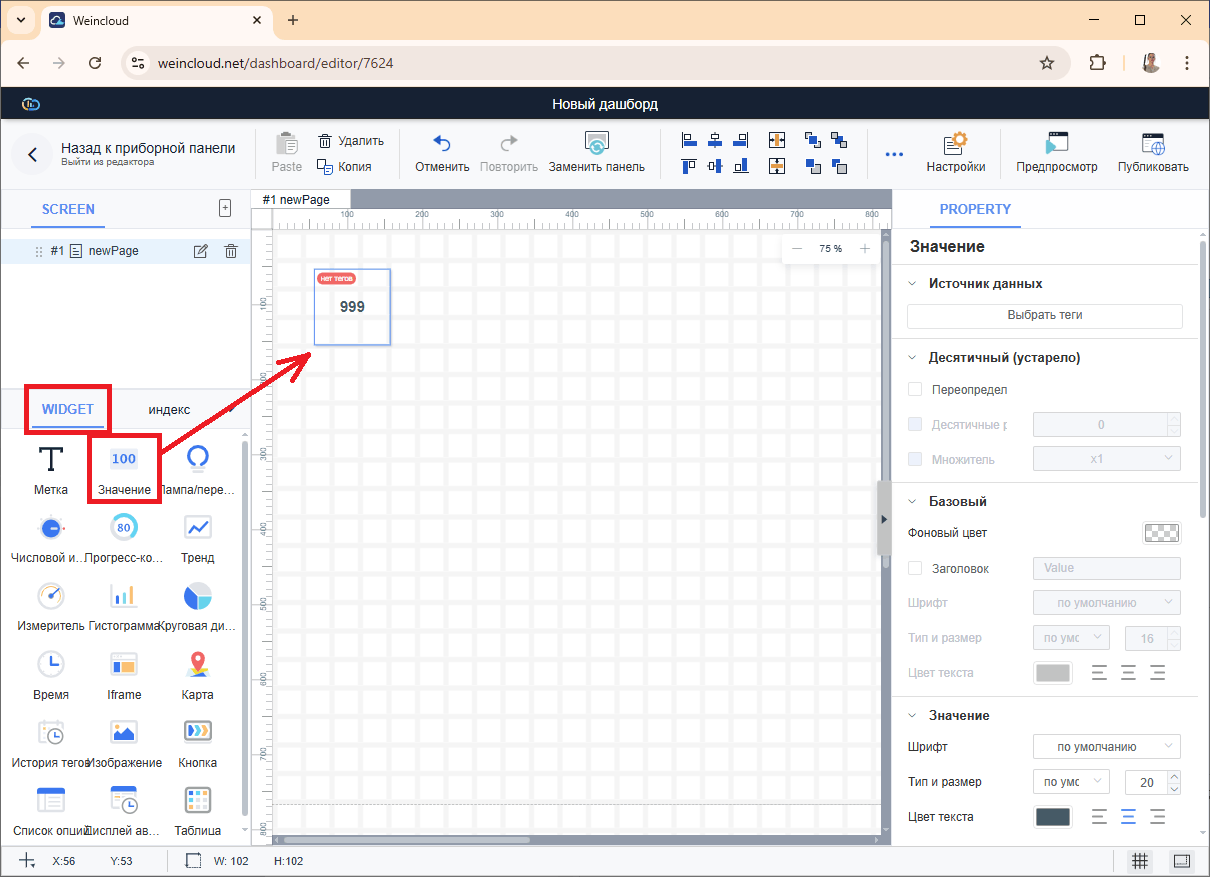The width and height of the screenshot is (1210, 877).
Task: Pick the Карта map widget
Action: (x=197, y=664)
